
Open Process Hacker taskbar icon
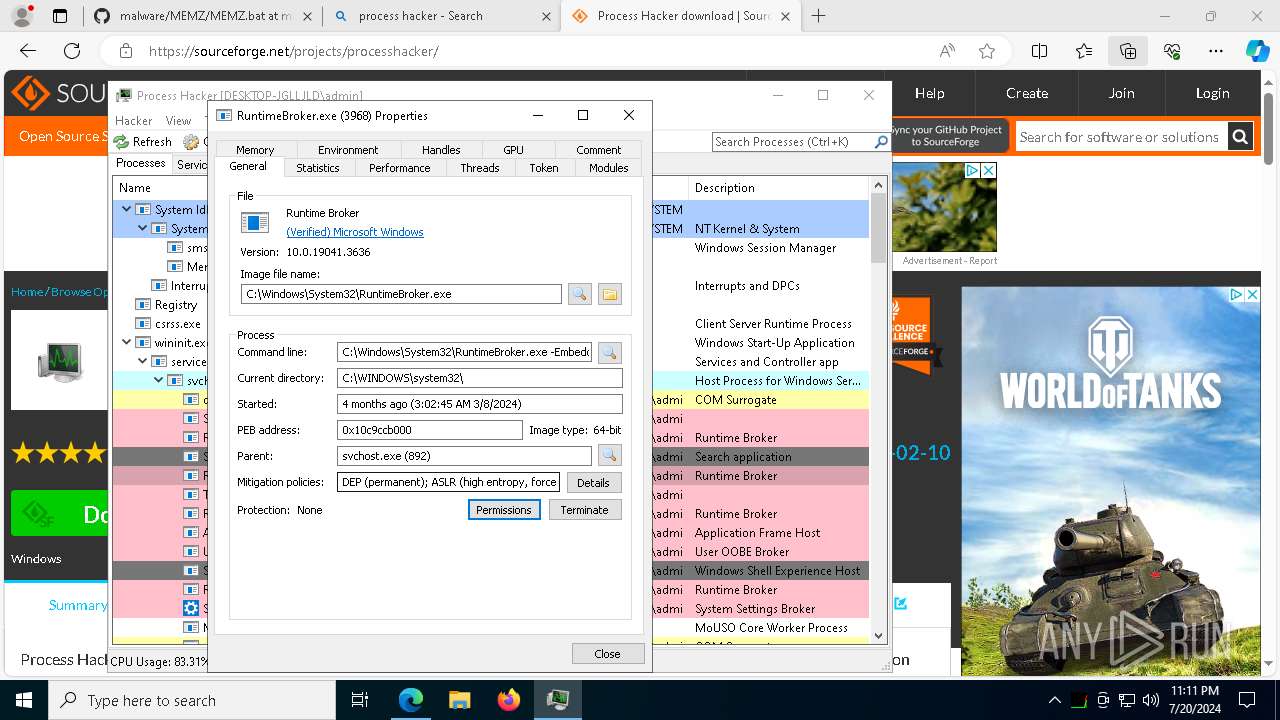coord(557,700)
